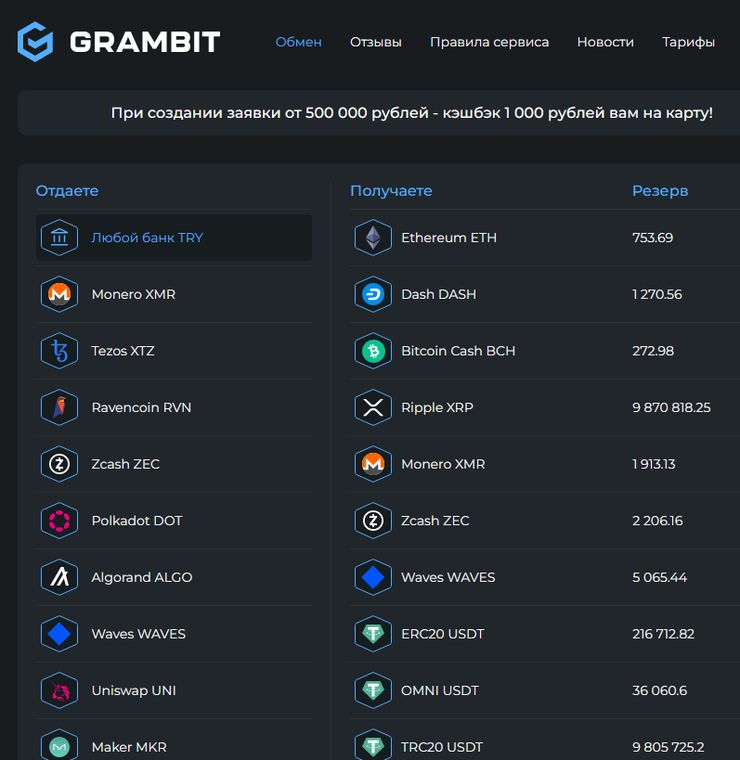
Task: Click the bank icon for Любой банк TRY
Action: pyautogui.click(x=59, y=238)
